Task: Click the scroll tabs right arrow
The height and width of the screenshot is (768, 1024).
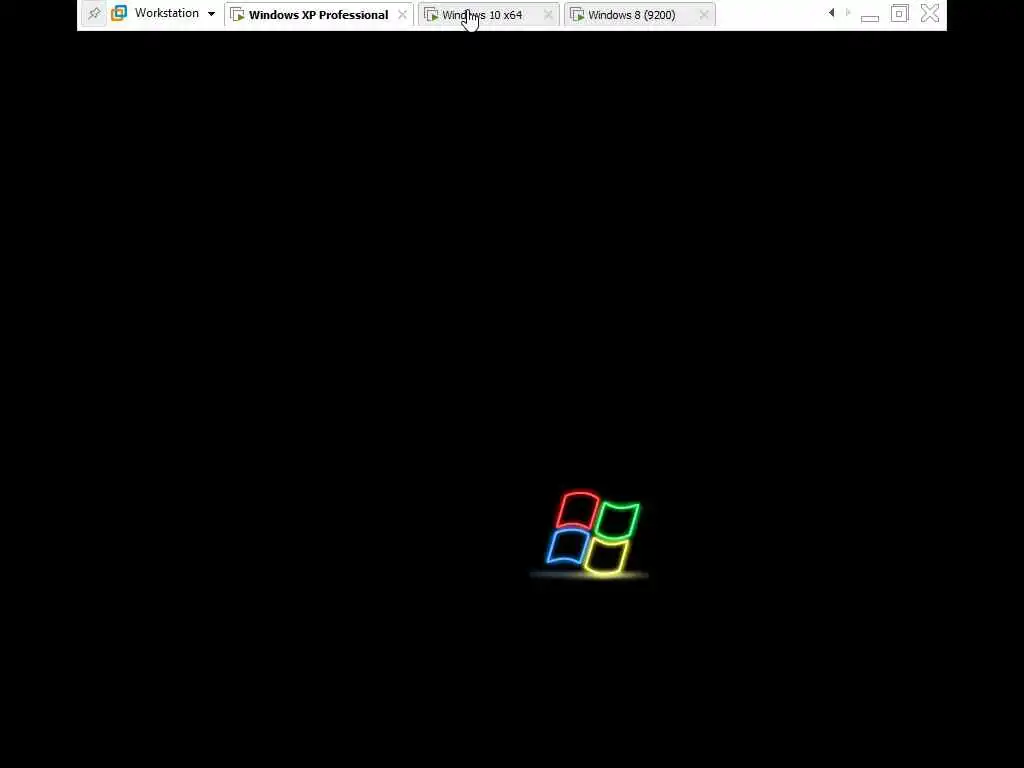Action: 848,12
